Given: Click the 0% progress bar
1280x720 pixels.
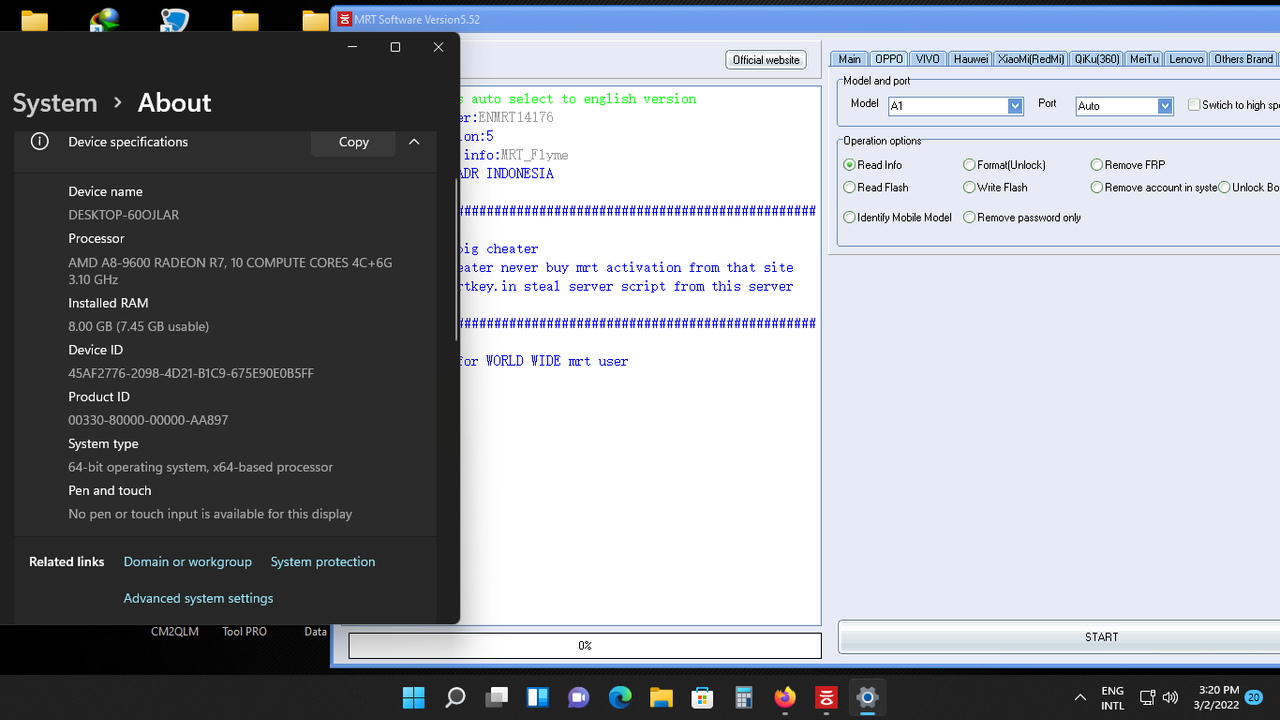Looking at the screenshot, I should coord(584,645).
